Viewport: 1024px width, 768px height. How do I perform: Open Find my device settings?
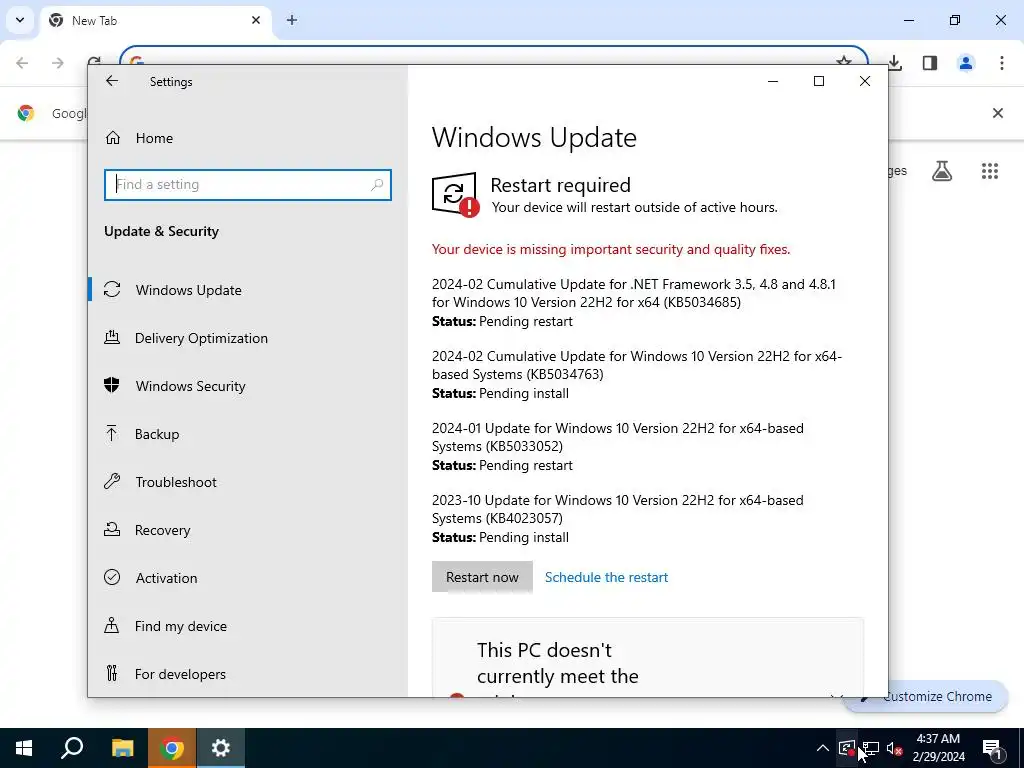click(248, 626)
